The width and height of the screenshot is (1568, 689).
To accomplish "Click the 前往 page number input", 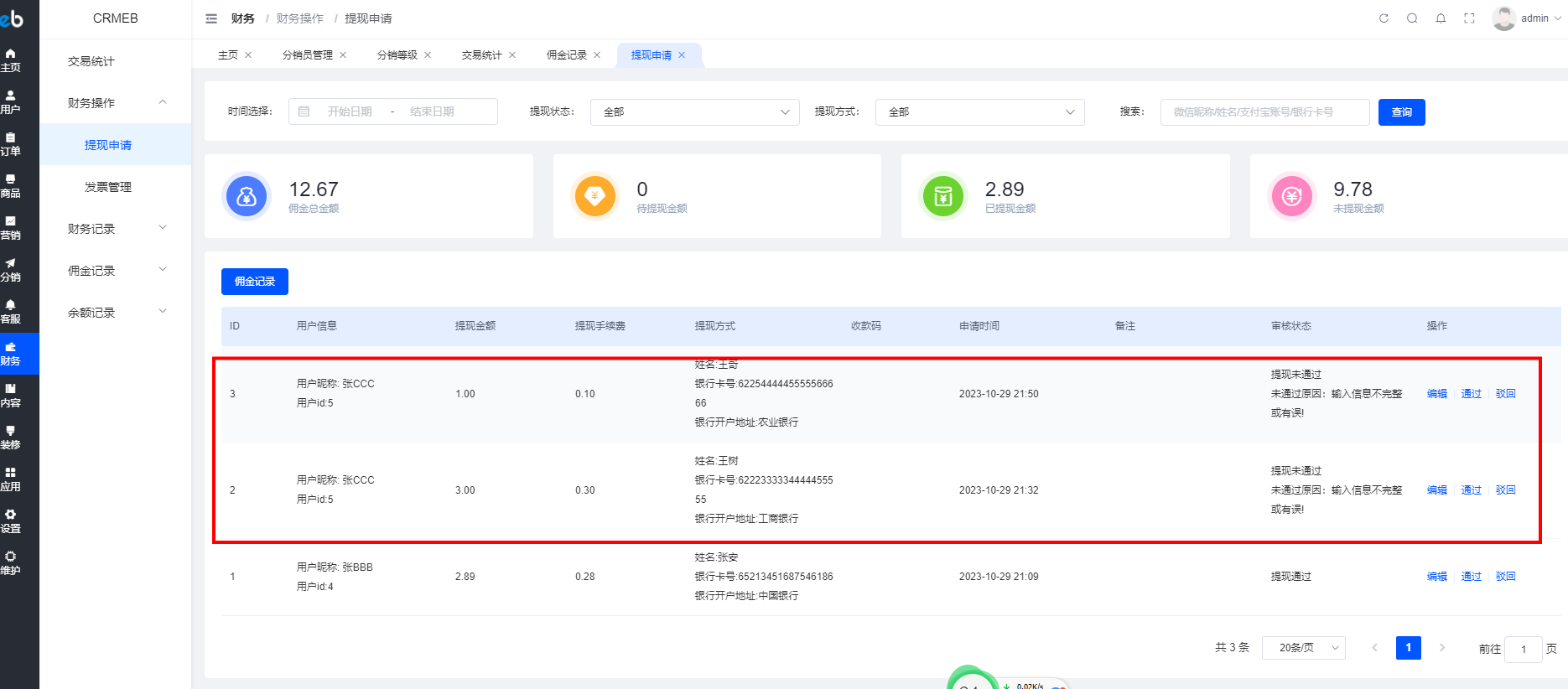I will pos(1524,649).
